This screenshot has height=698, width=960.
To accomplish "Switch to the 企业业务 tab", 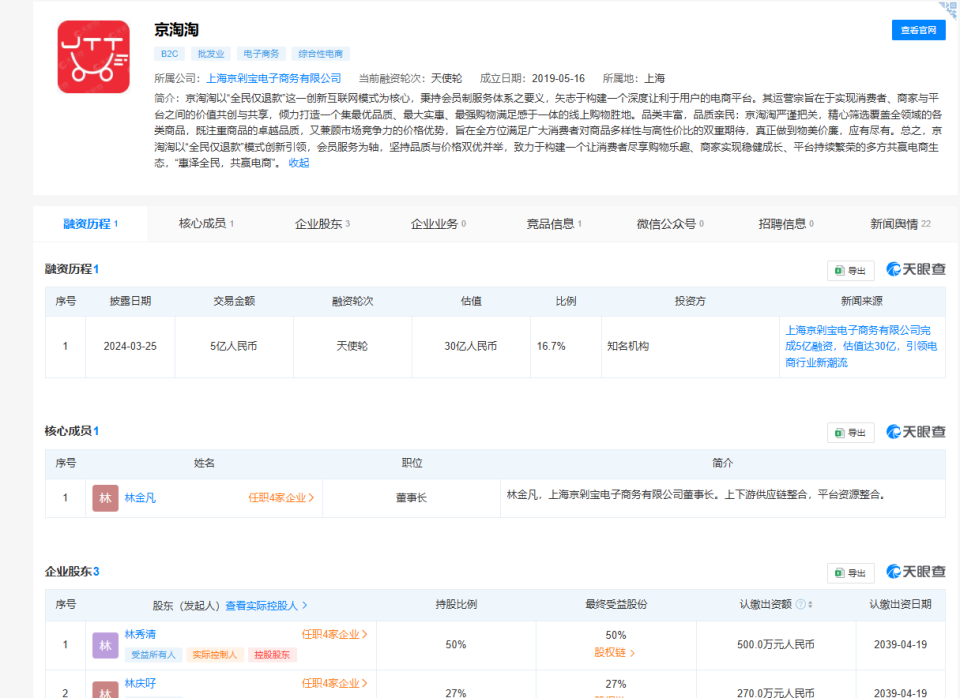I will (x=438, y=224).
